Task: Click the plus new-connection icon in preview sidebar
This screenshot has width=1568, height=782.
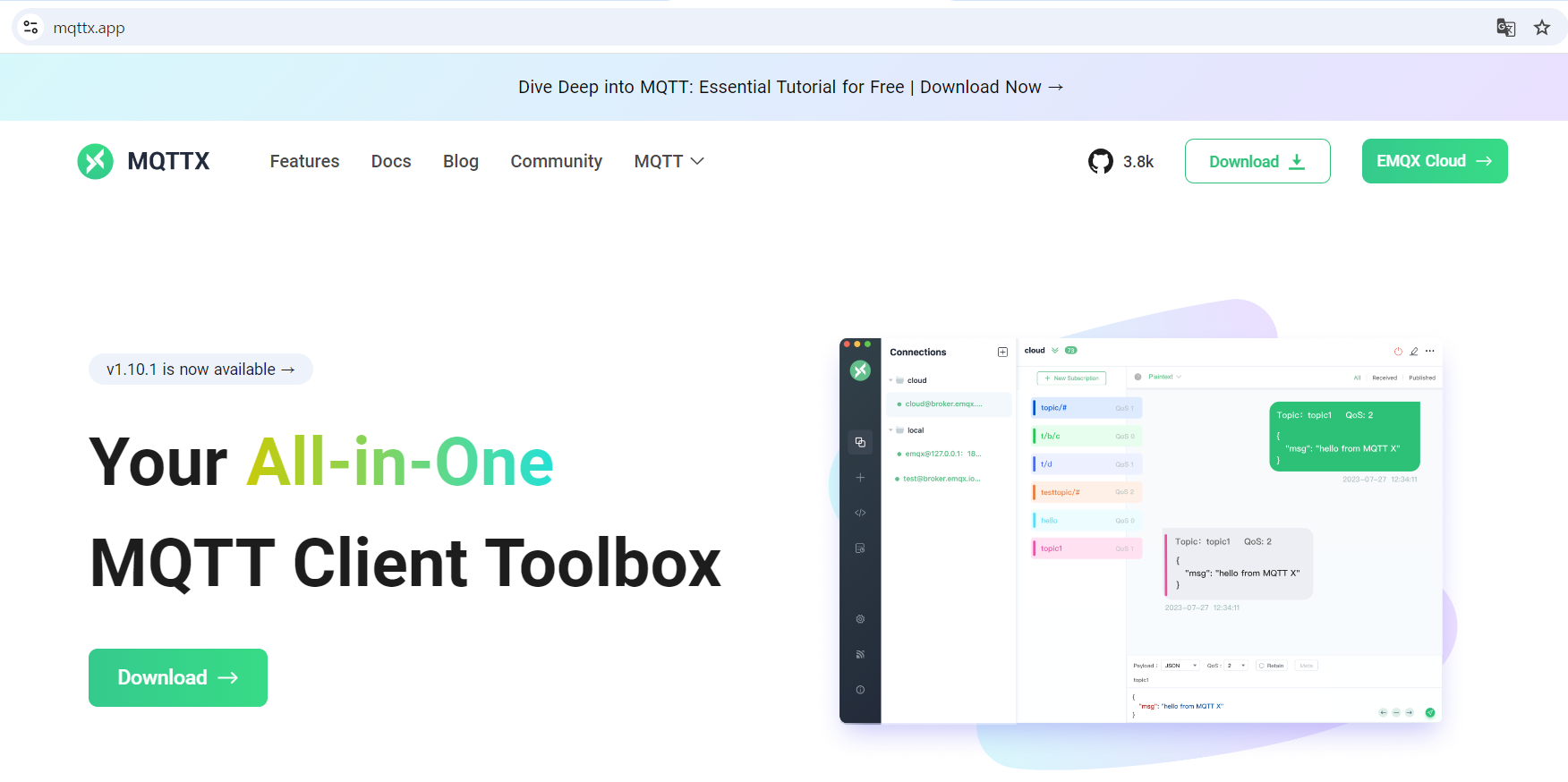Action: click(x=860, y=478)
